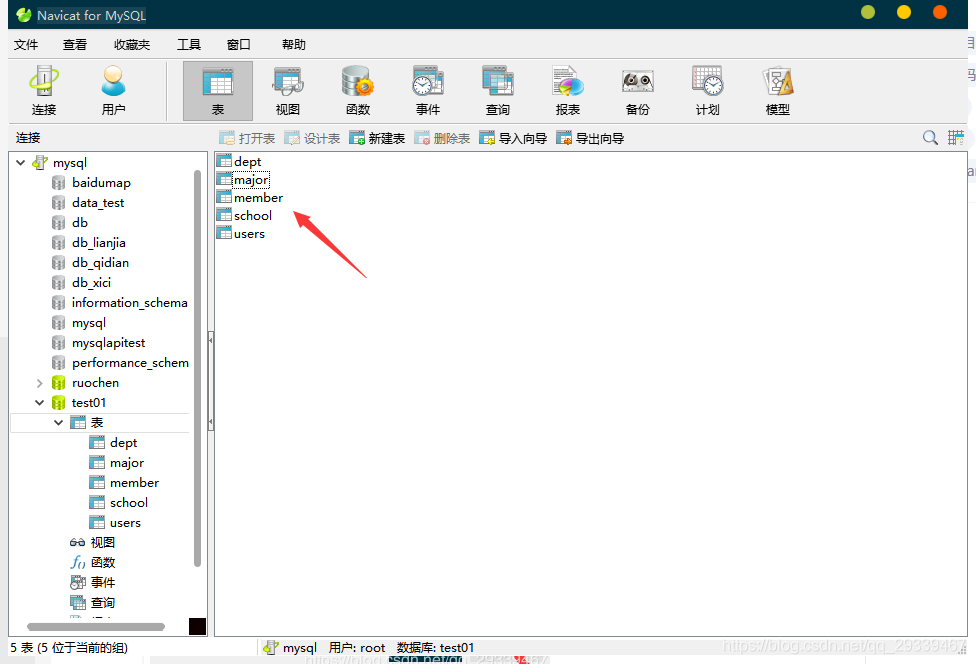This screenshot has height=664, width=976.
Task: Click the ruochen database icon
Action: coord(59,383)
